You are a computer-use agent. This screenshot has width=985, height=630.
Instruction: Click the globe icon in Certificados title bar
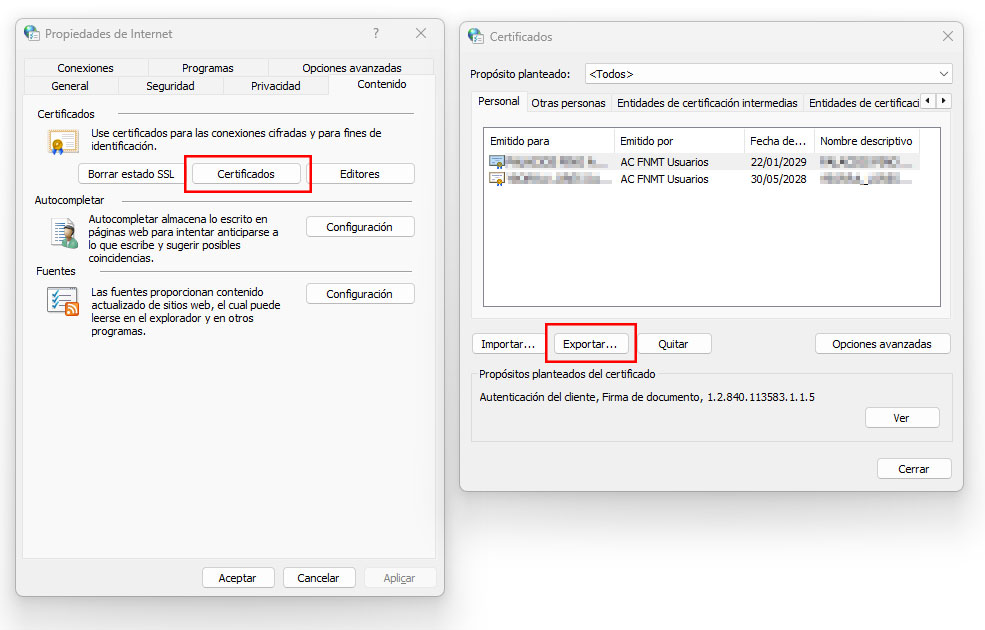point(476,36)
